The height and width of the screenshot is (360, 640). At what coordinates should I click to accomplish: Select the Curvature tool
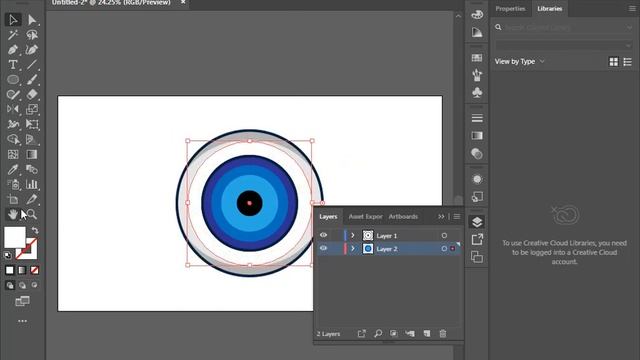[32, 50]
